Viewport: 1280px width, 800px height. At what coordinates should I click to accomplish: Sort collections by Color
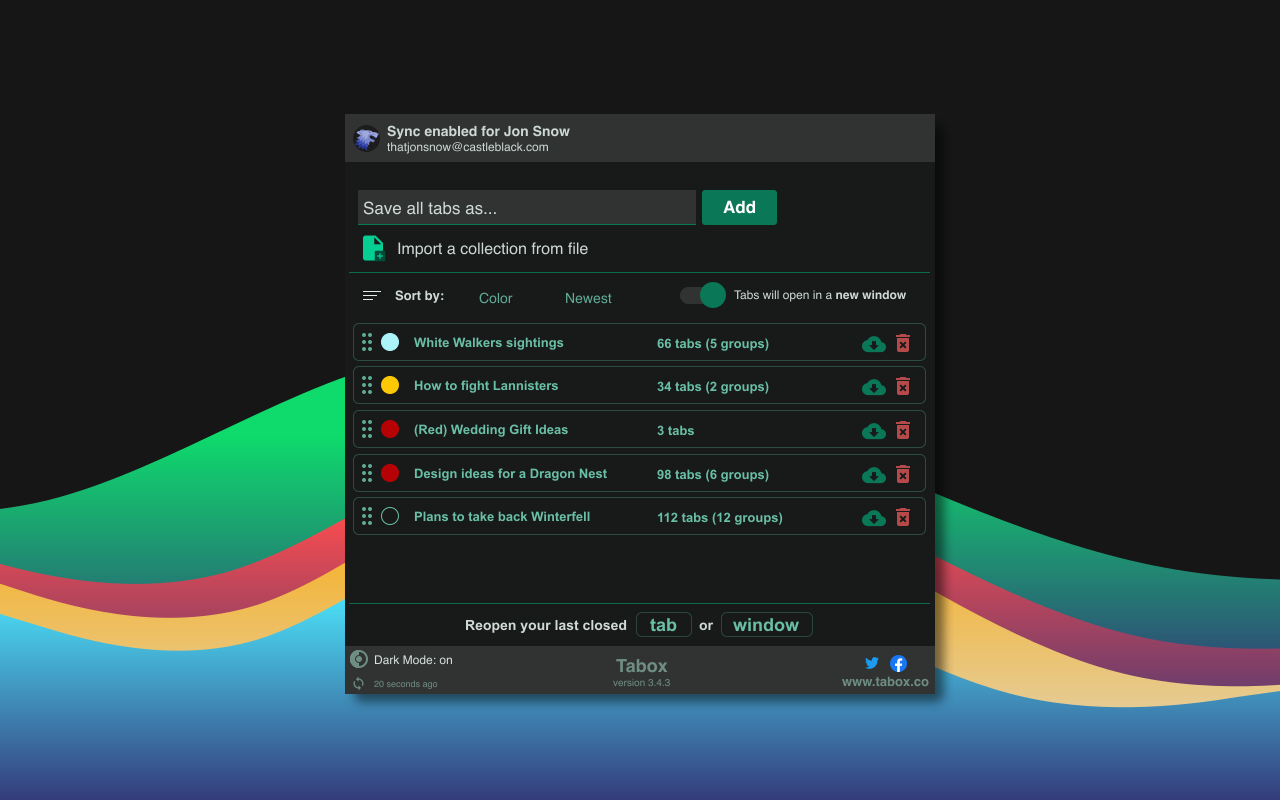pos(495,298)
